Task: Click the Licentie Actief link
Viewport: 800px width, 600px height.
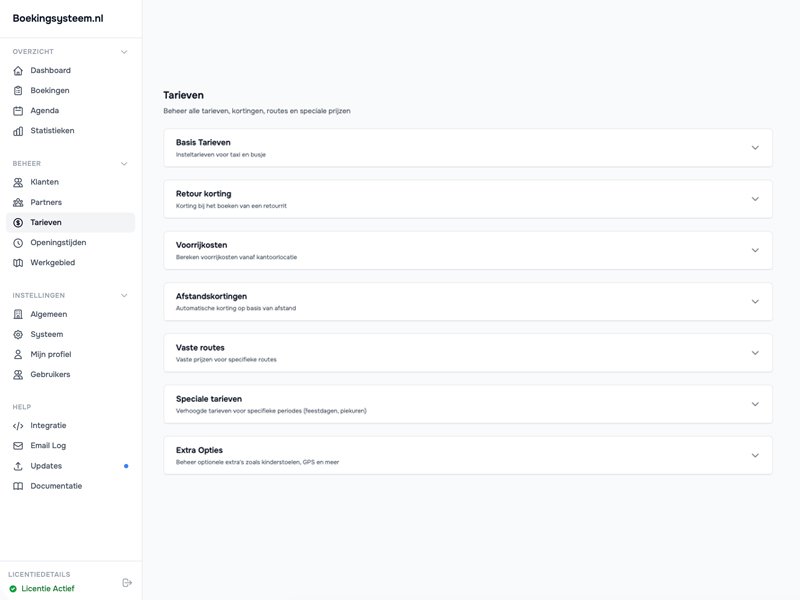Action: click(47, 588)
